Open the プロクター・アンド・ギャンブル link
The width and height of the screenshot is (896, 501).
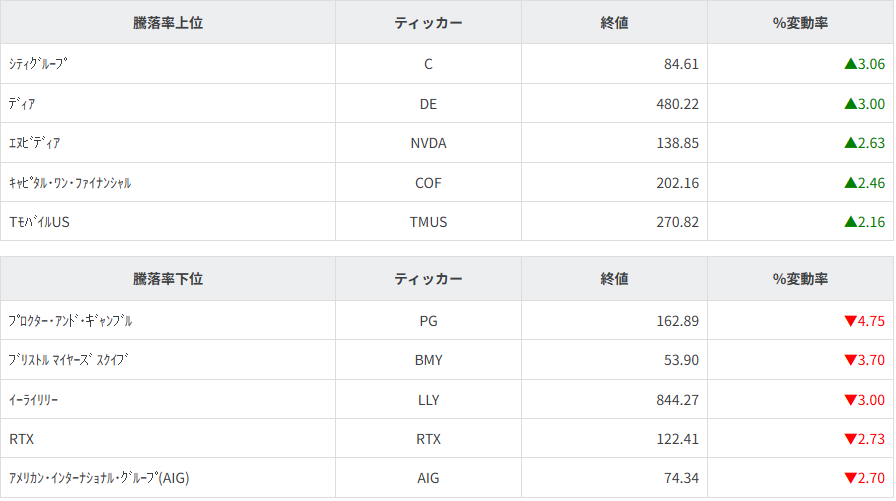[70, 321]
